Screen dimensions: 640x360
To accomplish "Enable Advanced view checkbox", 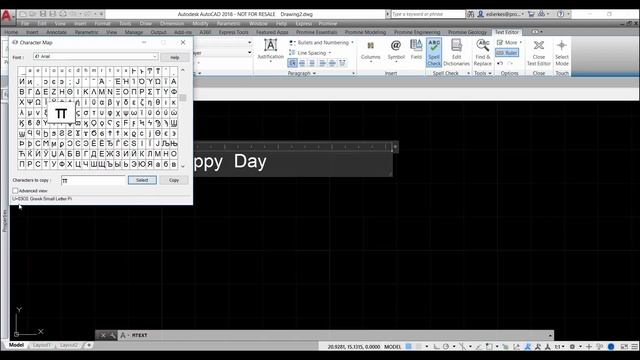I will 15,191.
